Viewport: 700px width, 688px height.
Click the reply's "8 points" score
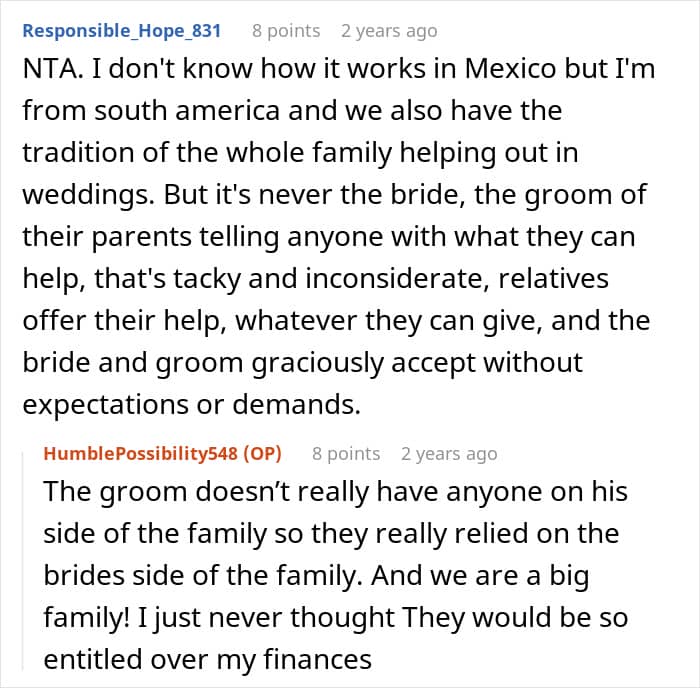pyautogui.click(x=346, y=453)
